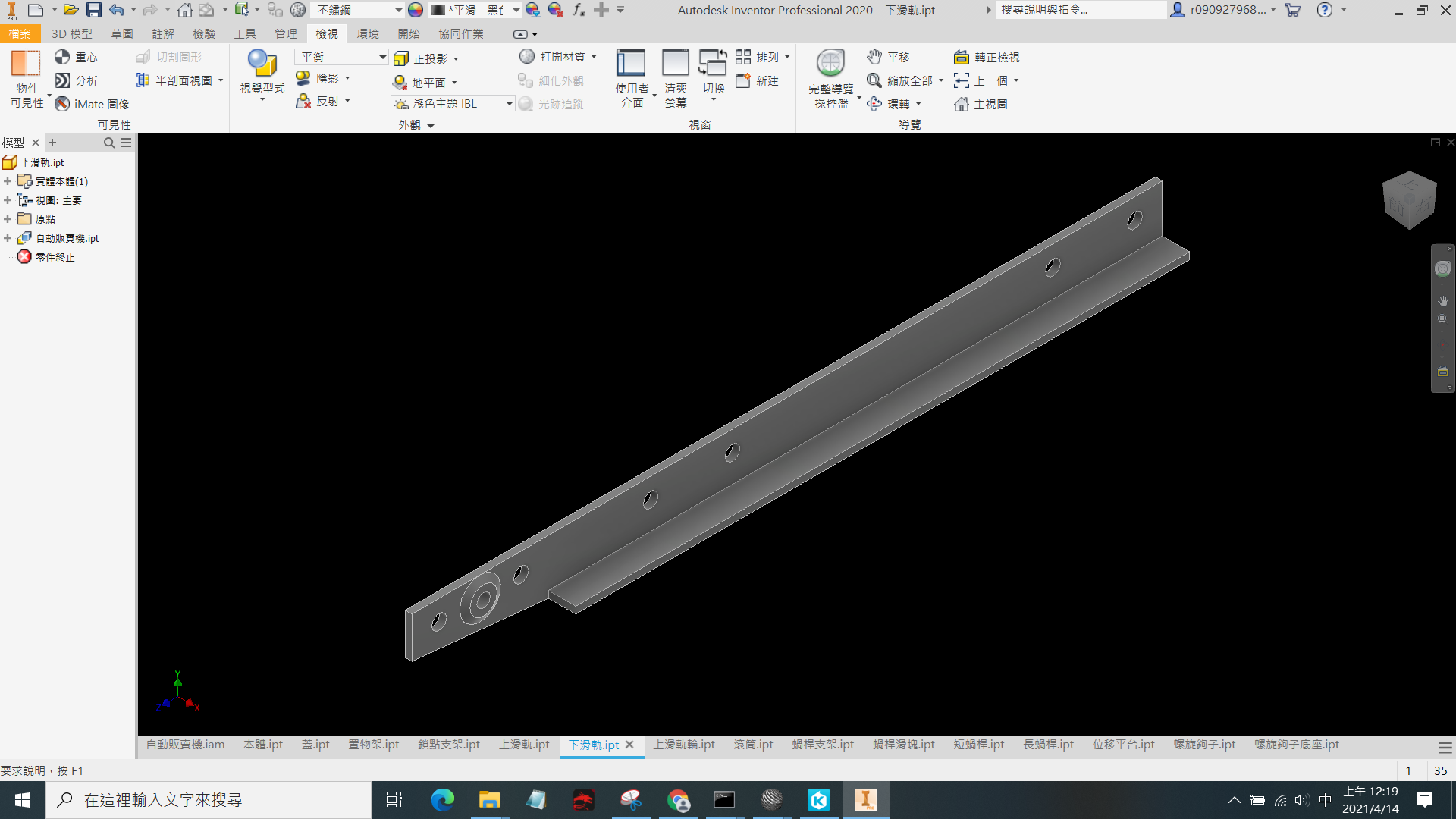Click the Undo arrow icon
1456x819 pixels.
click(116, 10)
